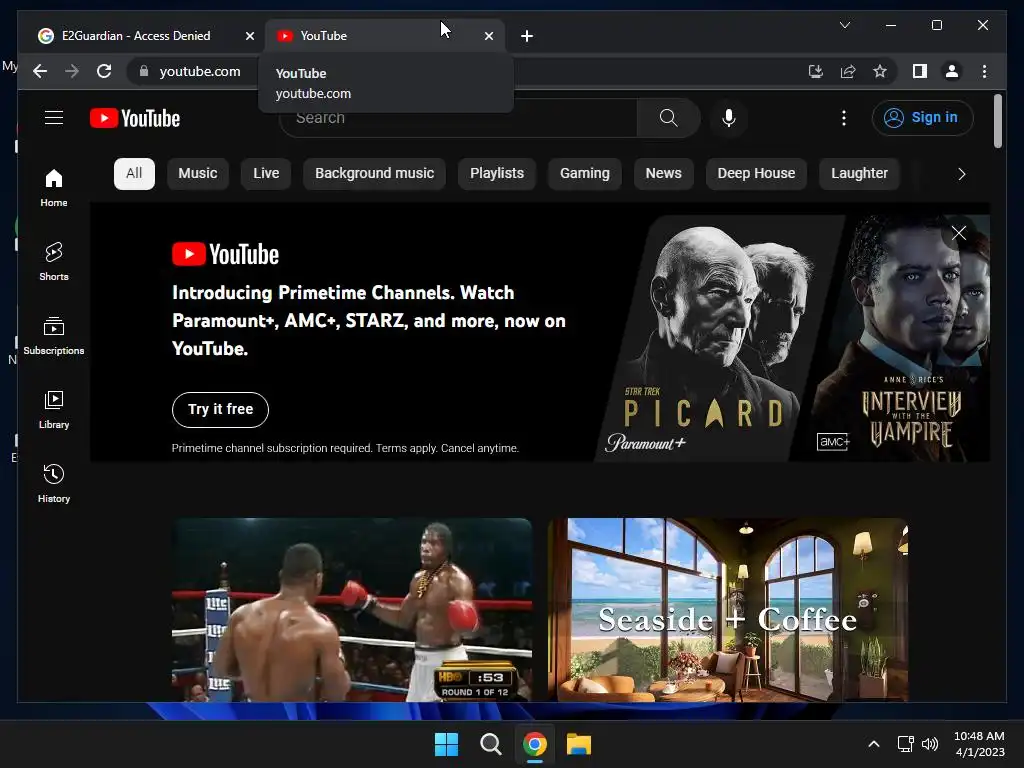Click the YouTube logo in the header

(135, 118)
